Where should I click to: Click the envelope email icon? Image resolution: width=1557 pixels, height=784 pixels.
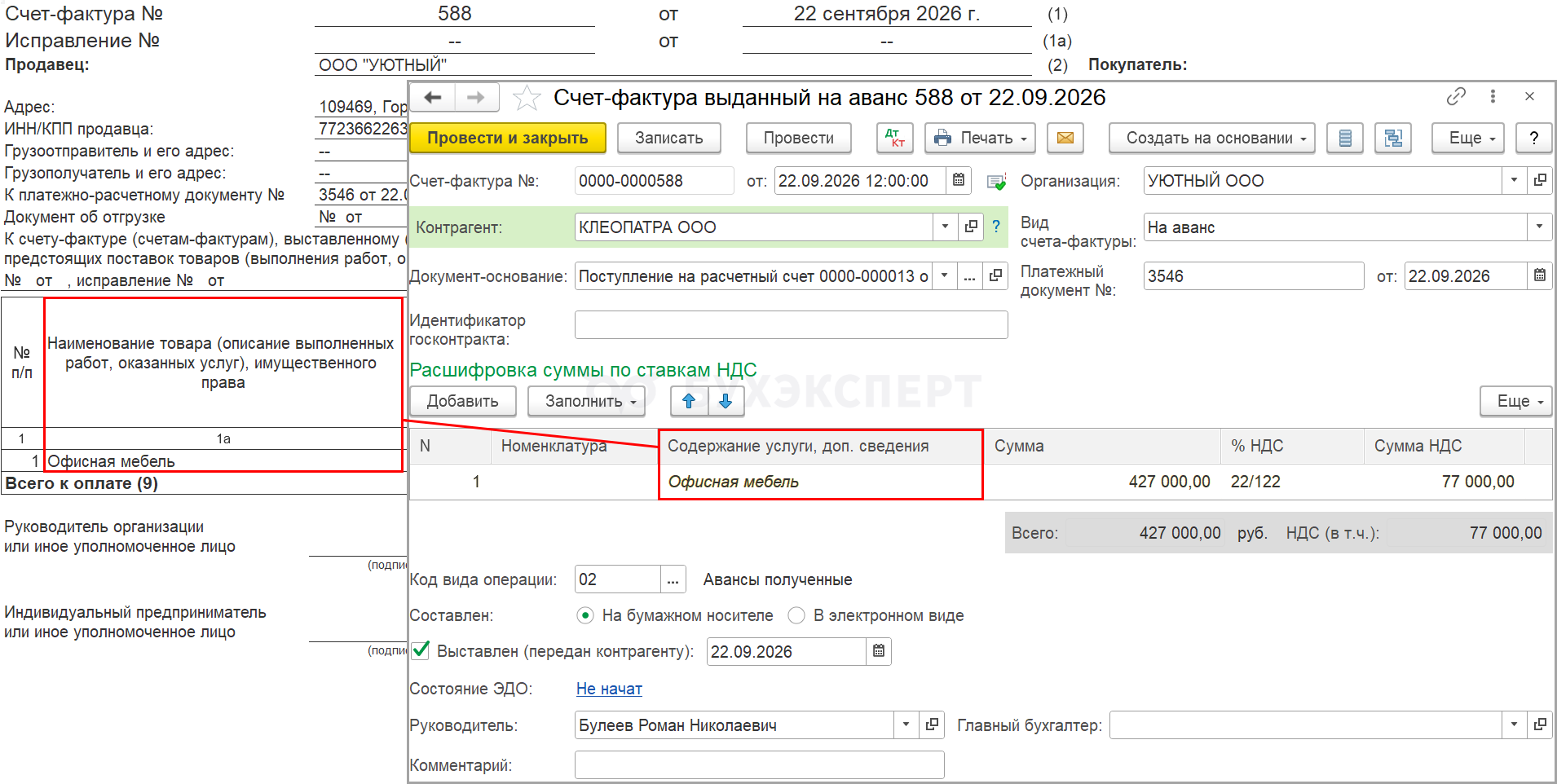point(1065,138)
